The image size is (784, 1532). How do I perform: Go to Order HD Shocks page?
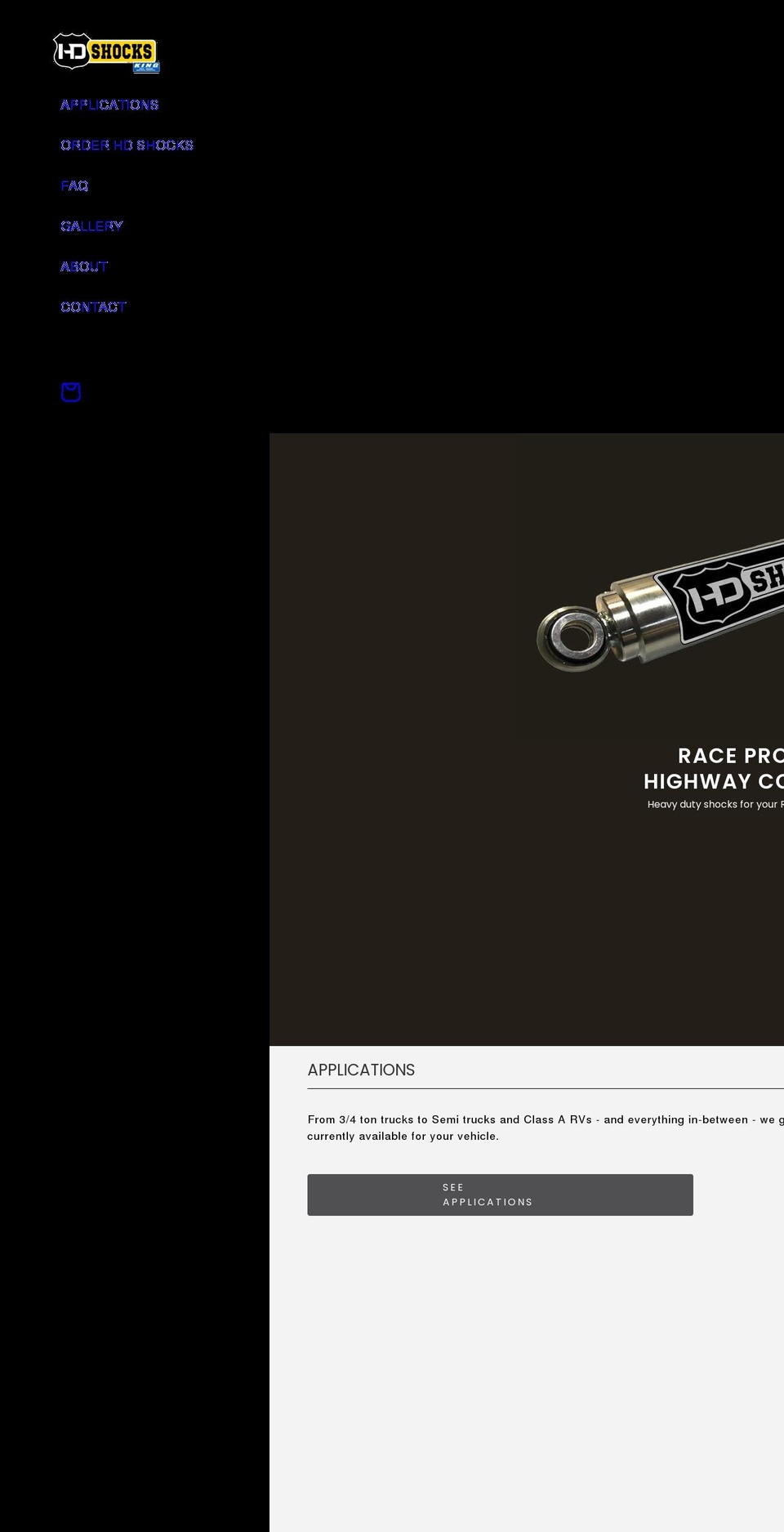[127, 145]
